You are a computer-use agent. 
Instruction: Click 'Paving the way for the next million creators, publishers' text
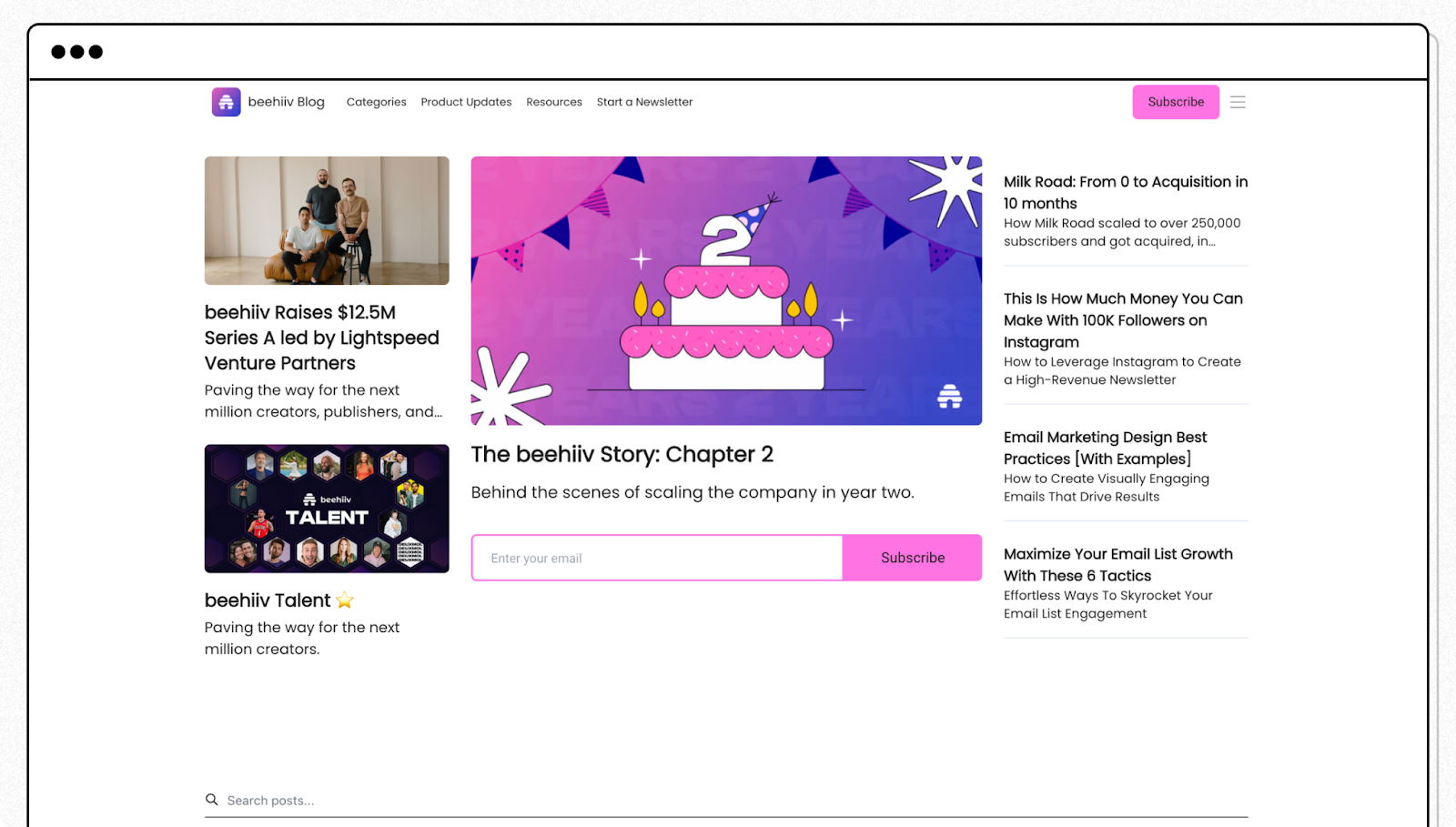tap(323, 400)
